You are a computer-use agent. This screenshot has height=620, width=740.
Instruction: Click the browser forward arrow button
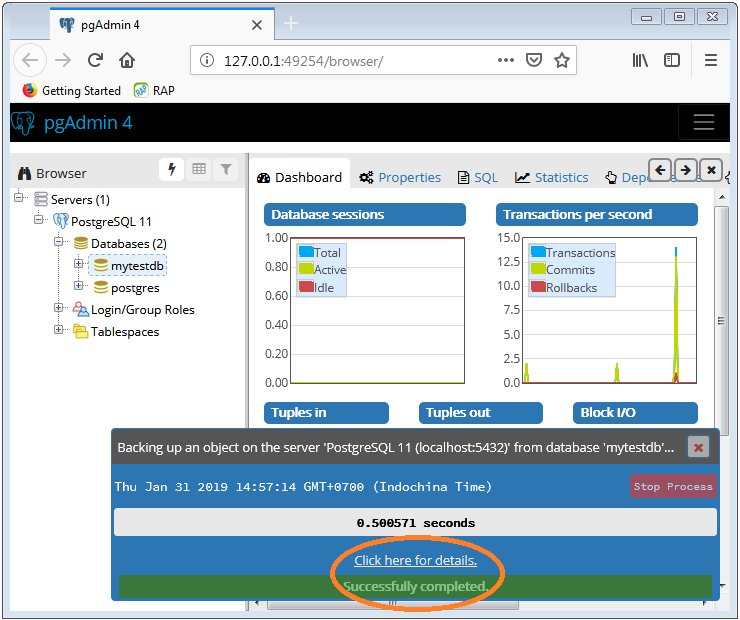tap(63, 60)
